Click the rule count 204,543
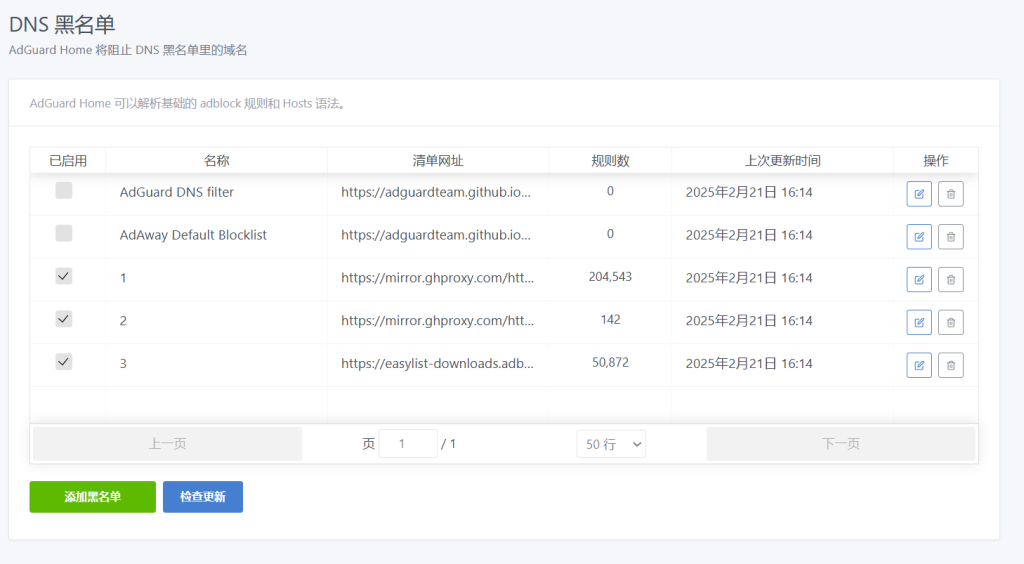This screenshot has width=1024, height=564. tap(611, 277)
